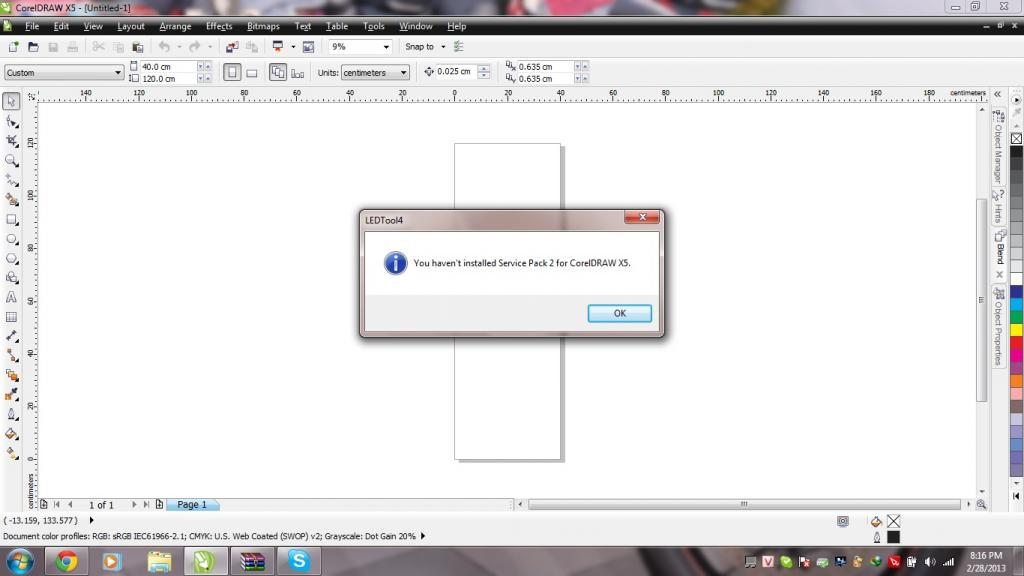Open Application Launcher icon

(x=278, y=47)
